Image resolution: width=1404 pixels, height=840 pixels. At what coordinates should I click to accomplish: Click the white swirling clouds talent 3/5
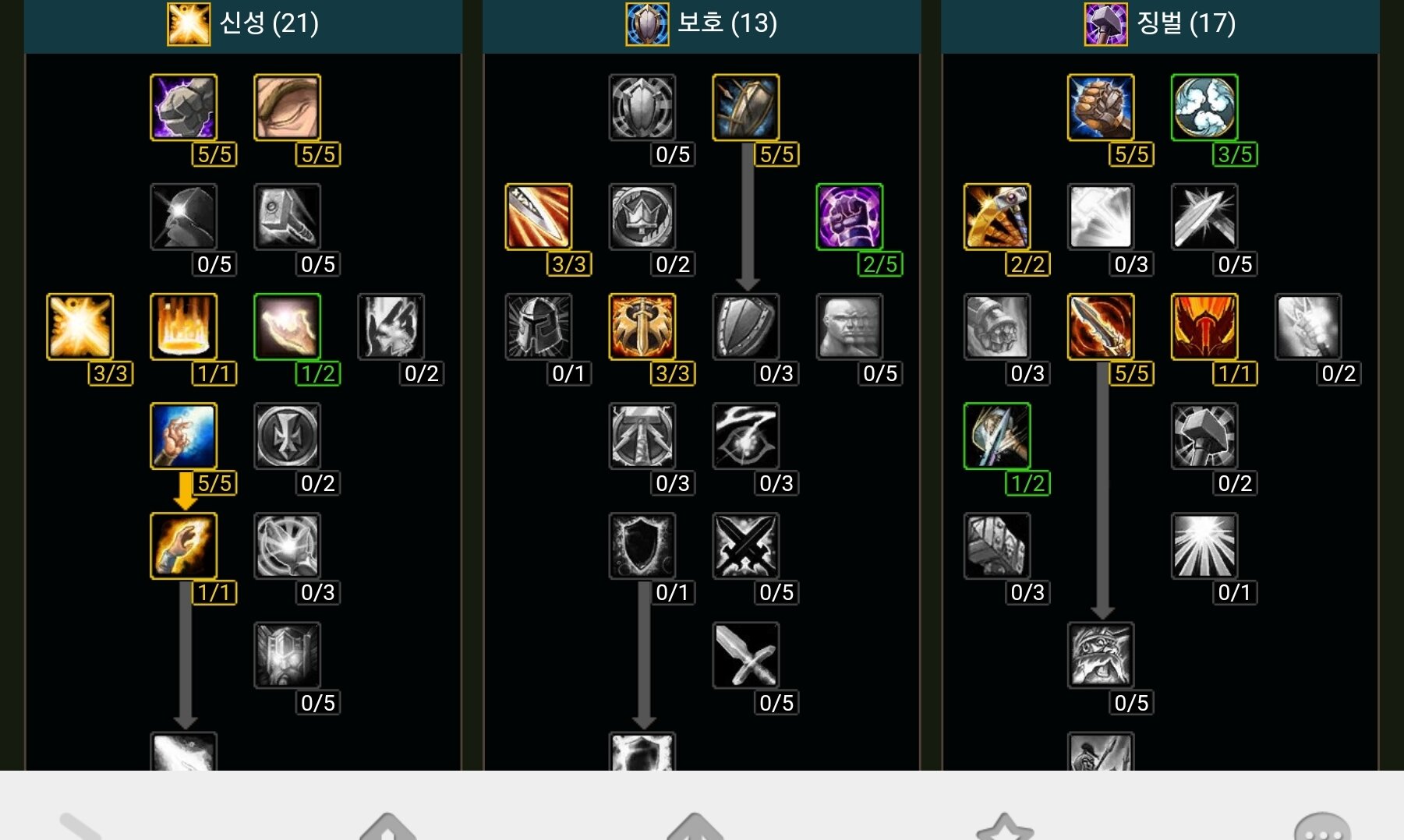[x=1204, y=108]
